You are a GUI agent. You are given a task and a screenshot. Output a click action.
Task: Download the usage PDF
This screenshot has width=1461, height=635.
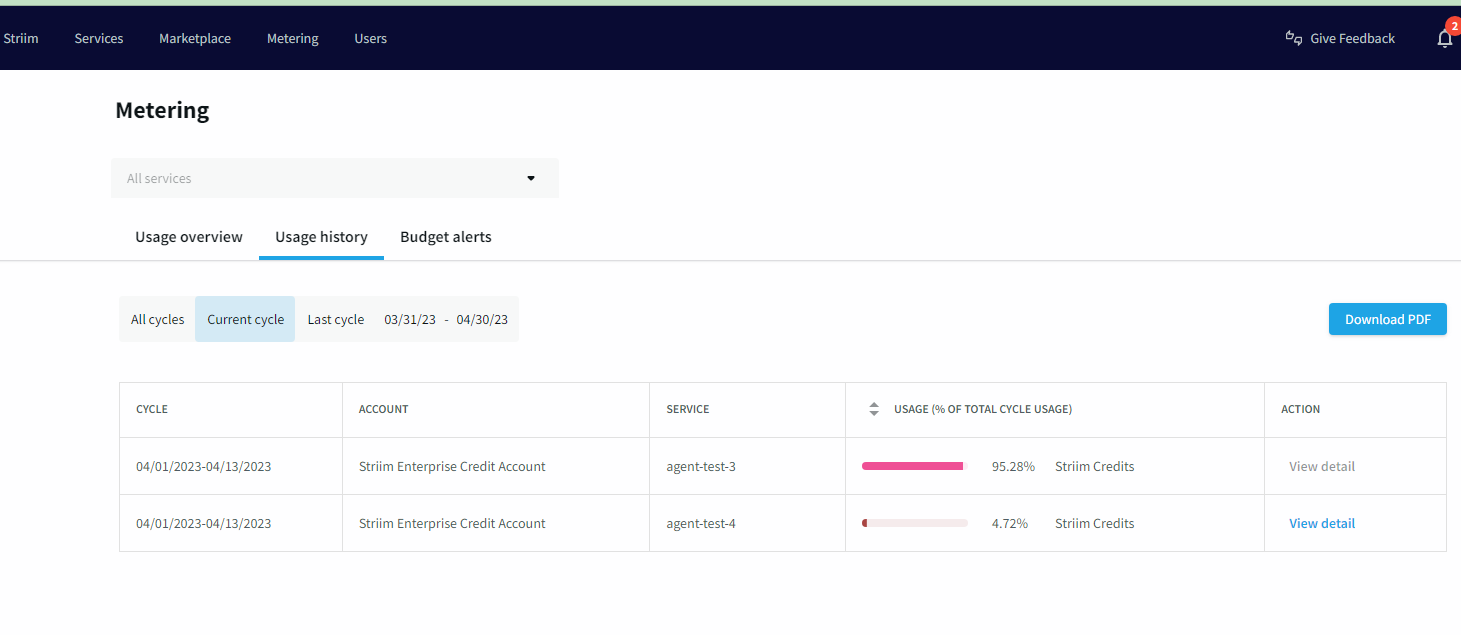point(1388,319)
